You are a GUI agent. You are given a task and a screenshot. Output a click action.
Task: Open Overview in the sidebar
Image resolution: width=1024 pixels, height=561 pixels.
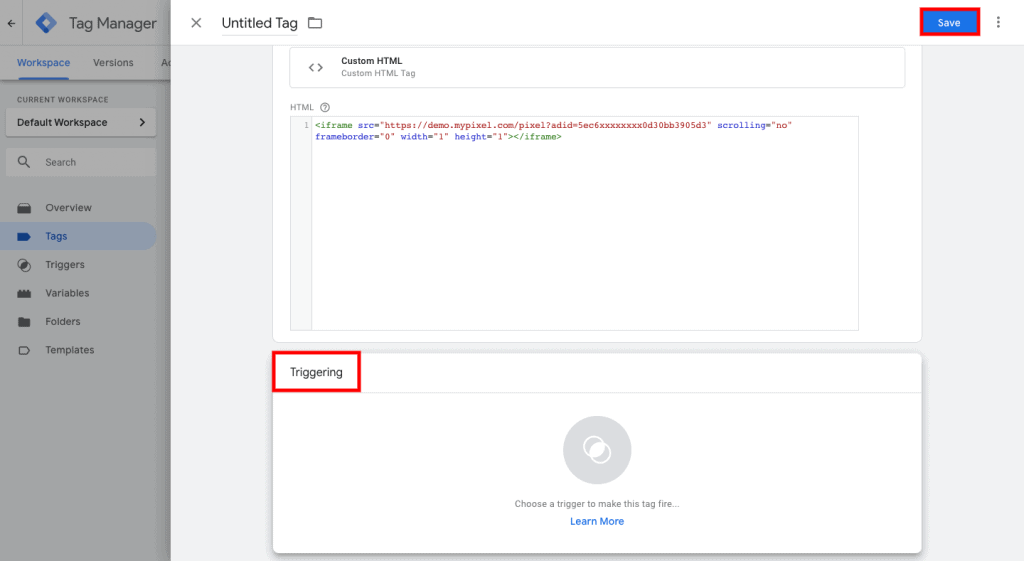[x=68, y=208]
